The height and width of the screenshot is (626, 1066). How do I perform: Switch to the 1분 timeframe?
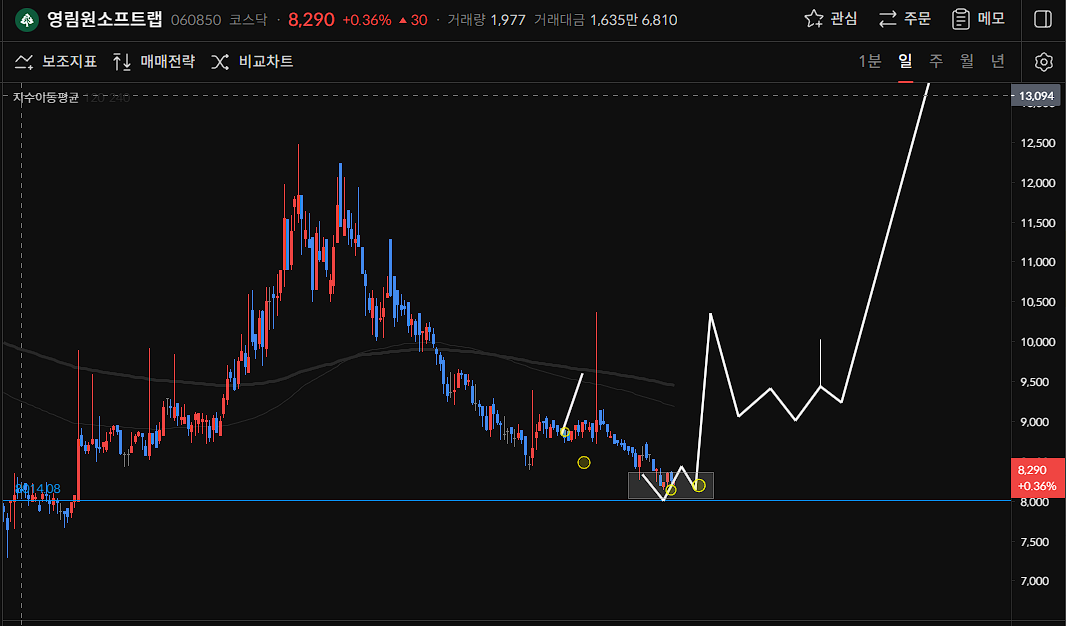click(x=870, y=61)
